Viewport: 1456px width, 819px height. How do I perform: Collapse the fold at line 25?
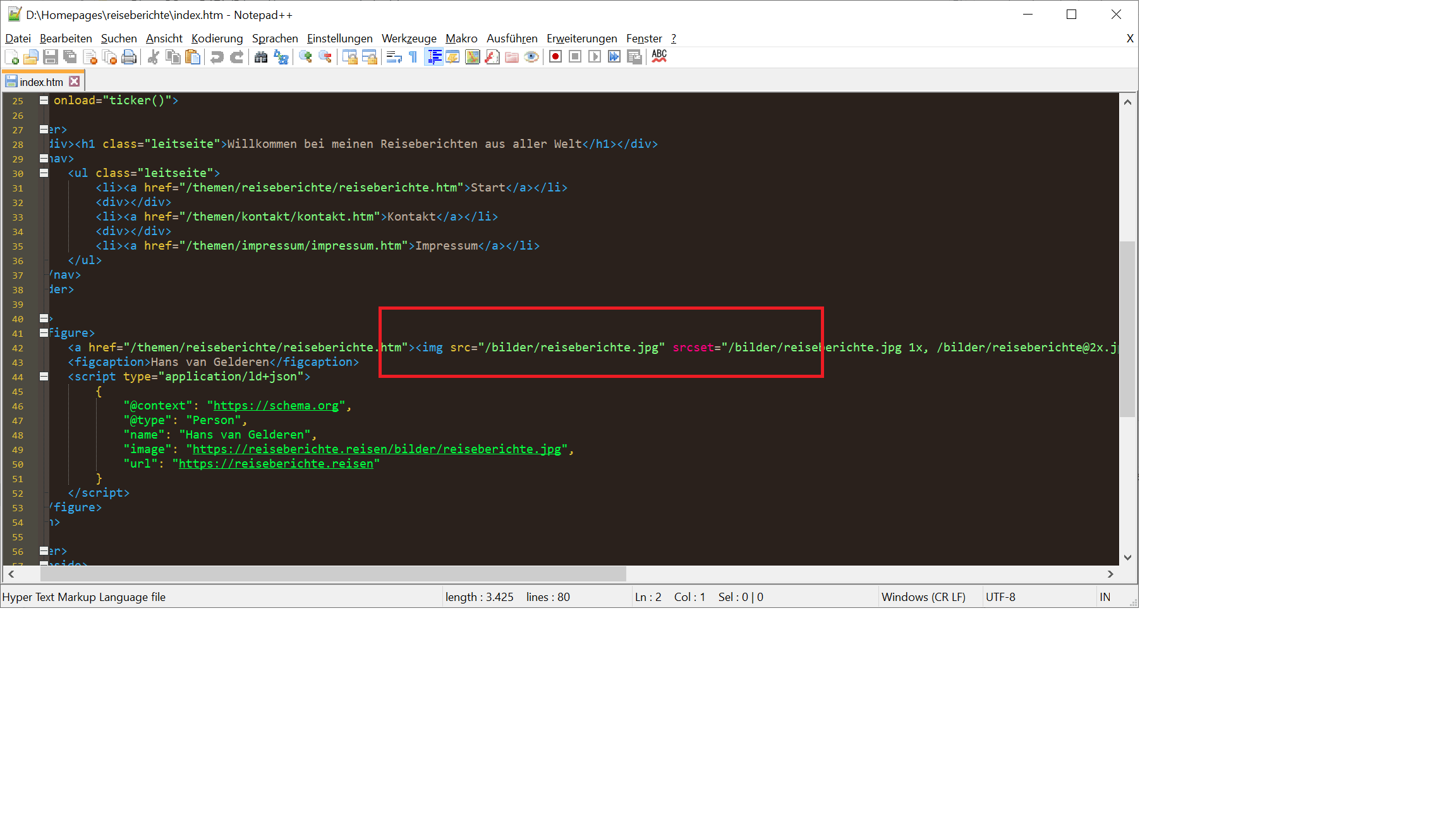pos(43,100)
